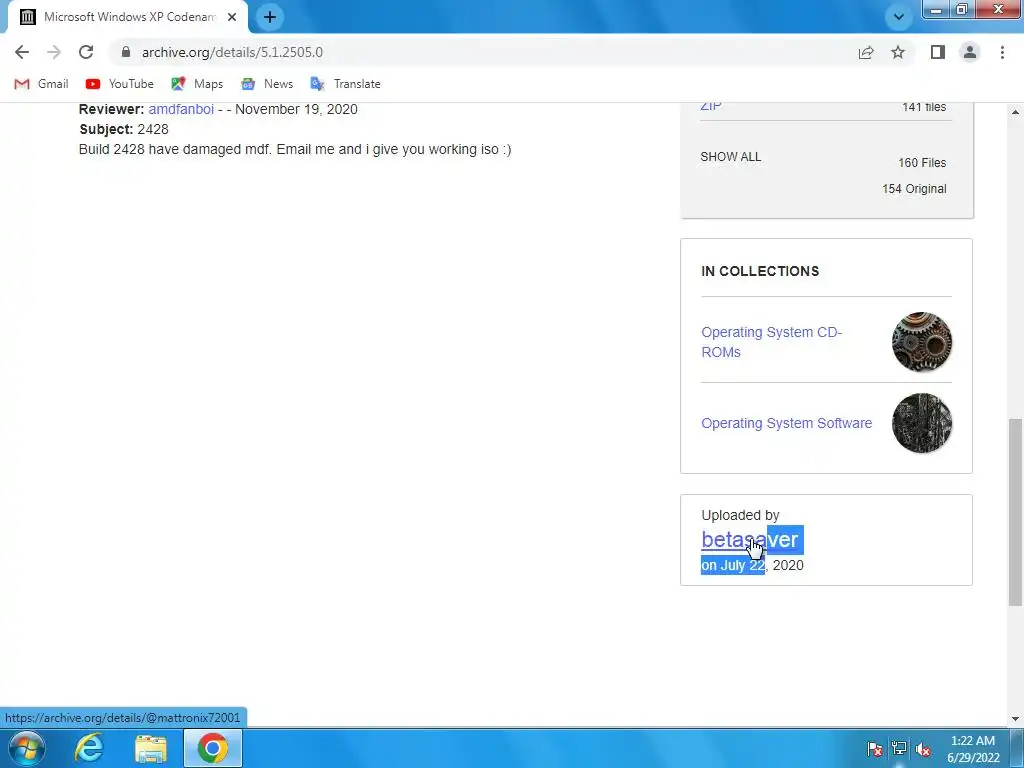Reload the current page
1024x768 pixels.
coord(86,52)
